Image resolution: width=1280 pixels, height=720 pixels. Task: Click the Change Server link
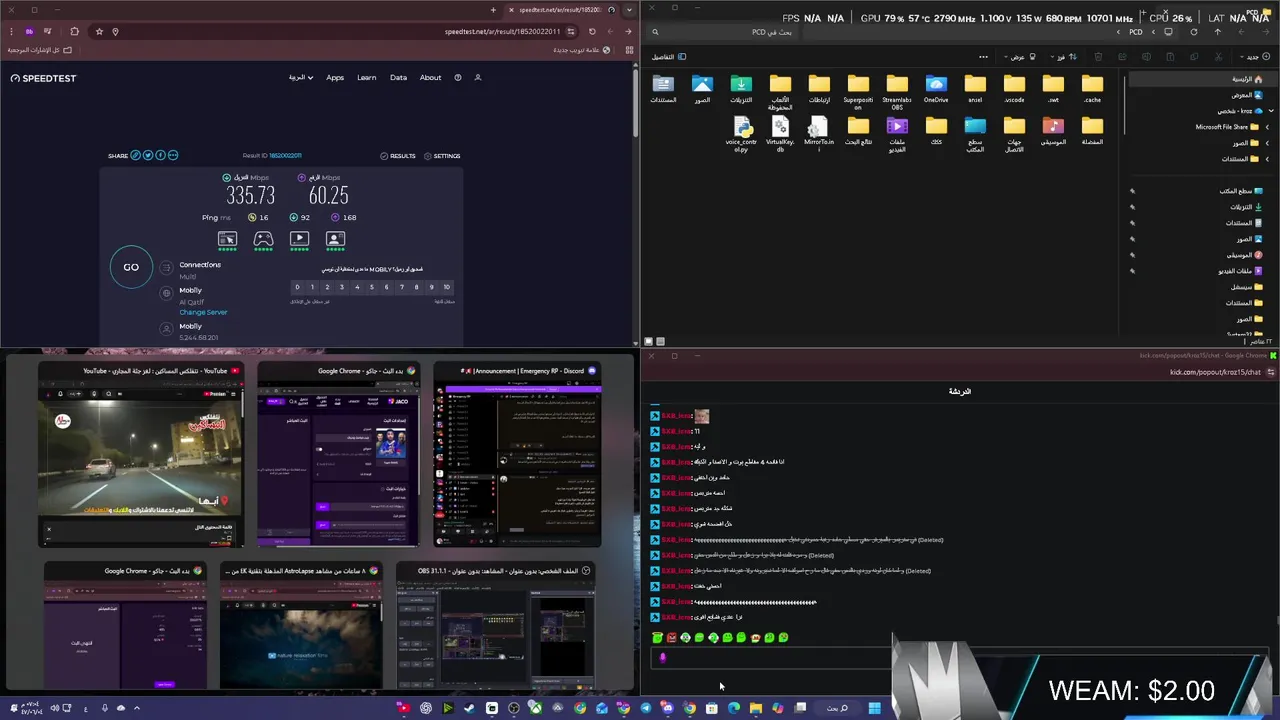203,312
